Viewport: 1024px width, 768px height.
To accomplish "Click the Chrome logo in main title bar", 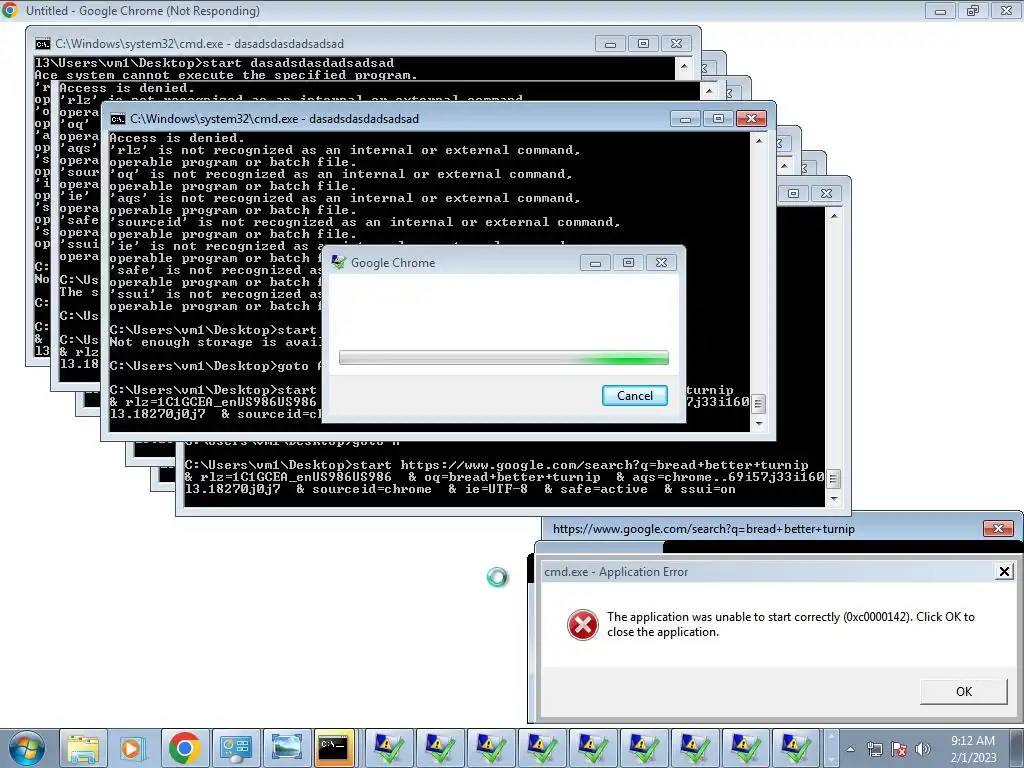I will pos(10,10).
